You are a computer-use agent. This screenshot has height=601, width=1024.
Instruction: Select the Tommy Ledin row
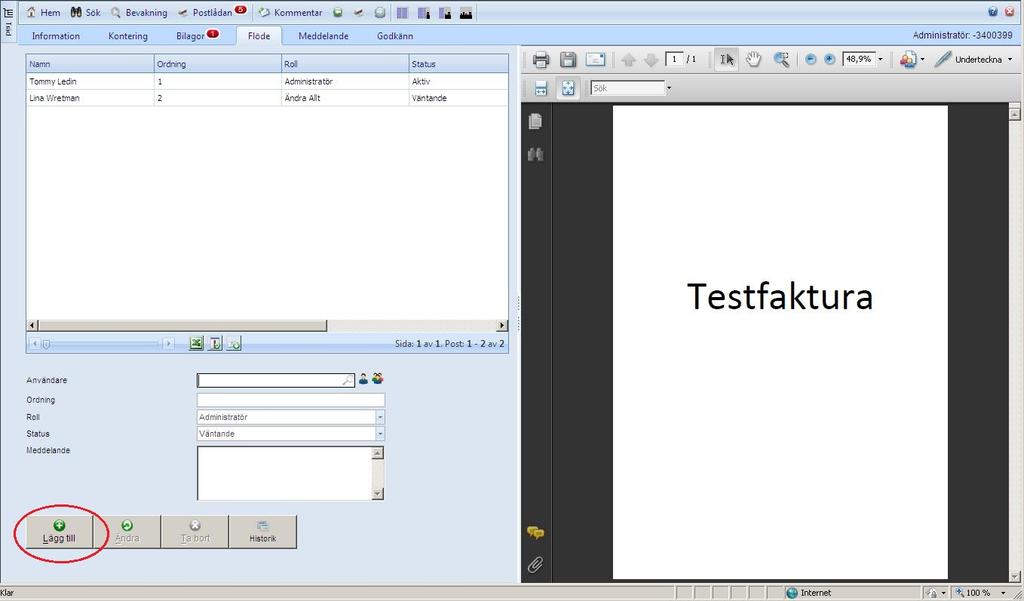coord(266,82)
